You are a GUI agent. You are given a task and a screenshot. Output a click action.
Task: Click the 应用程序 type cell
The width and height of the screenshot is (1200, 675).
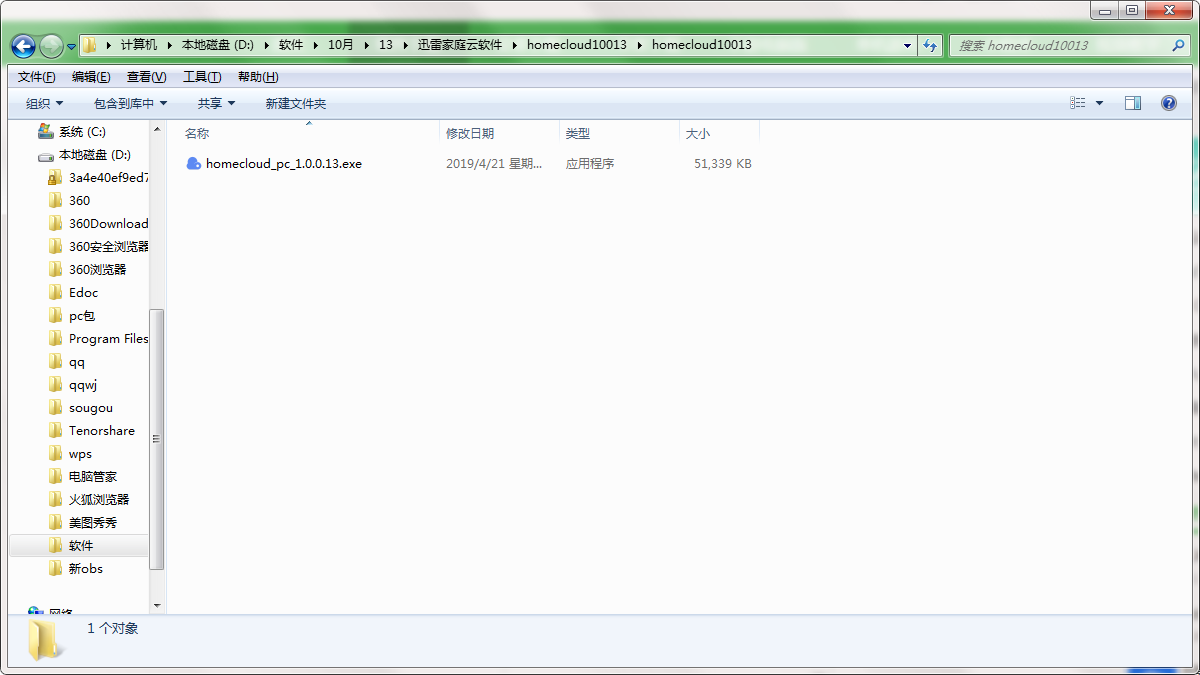[590, 163]
